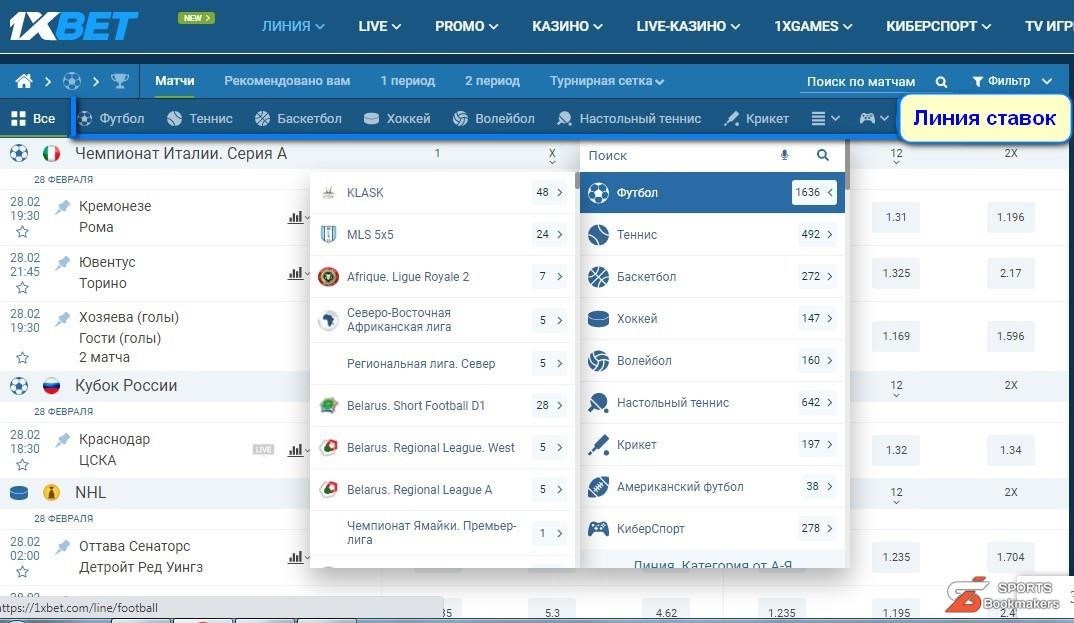This screenshot has height=623, width=1074.
Task: Open the Фильтр dropdown
Action: (x=1012, y=81)
